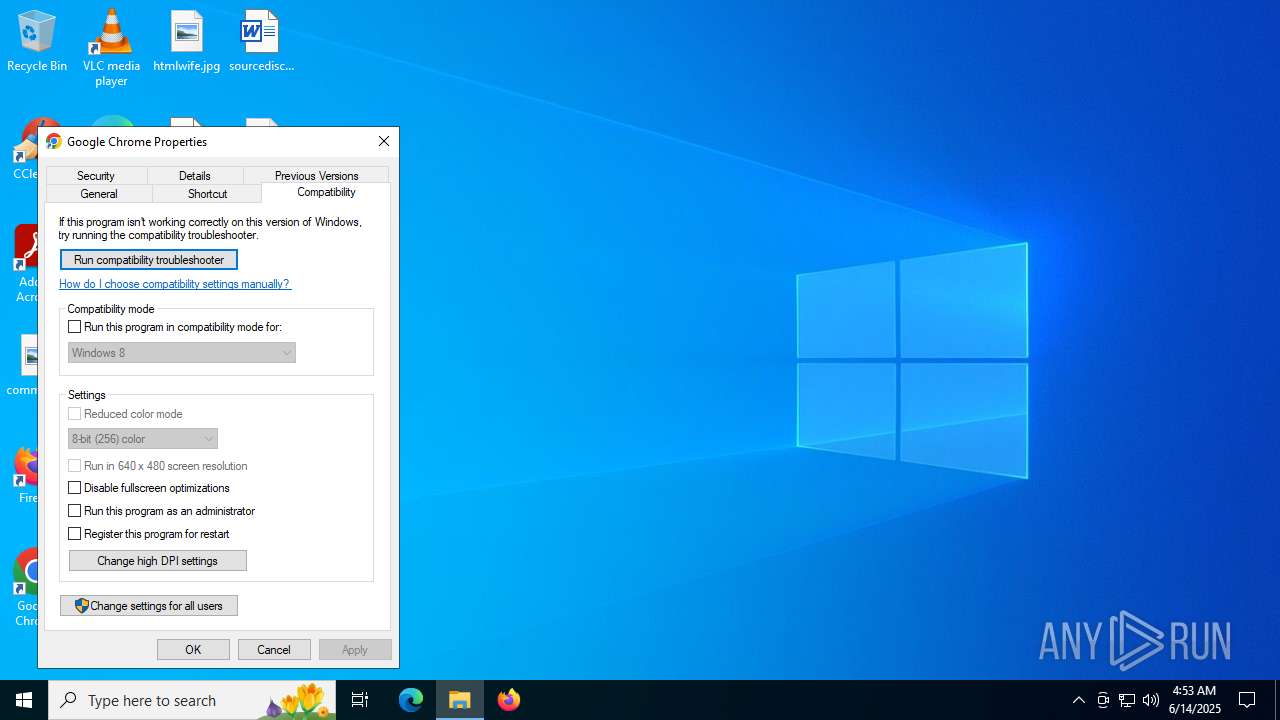The height and width of the screenshot is (720, 1280).
Task: Open Task View in the taskbar
Action: [360, 700]
